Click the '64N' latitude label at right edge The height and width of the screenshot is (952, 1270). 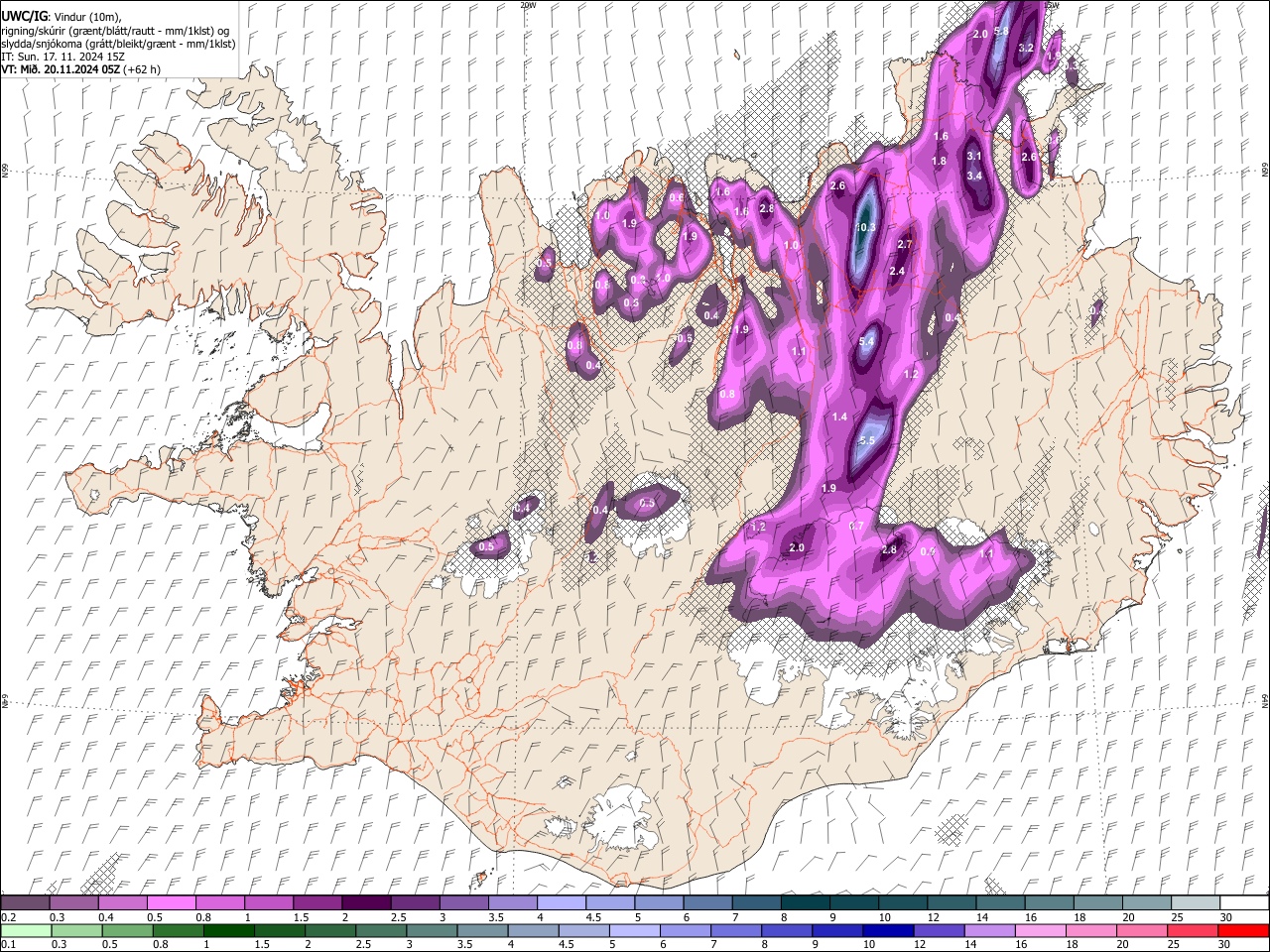point(1265,700)
